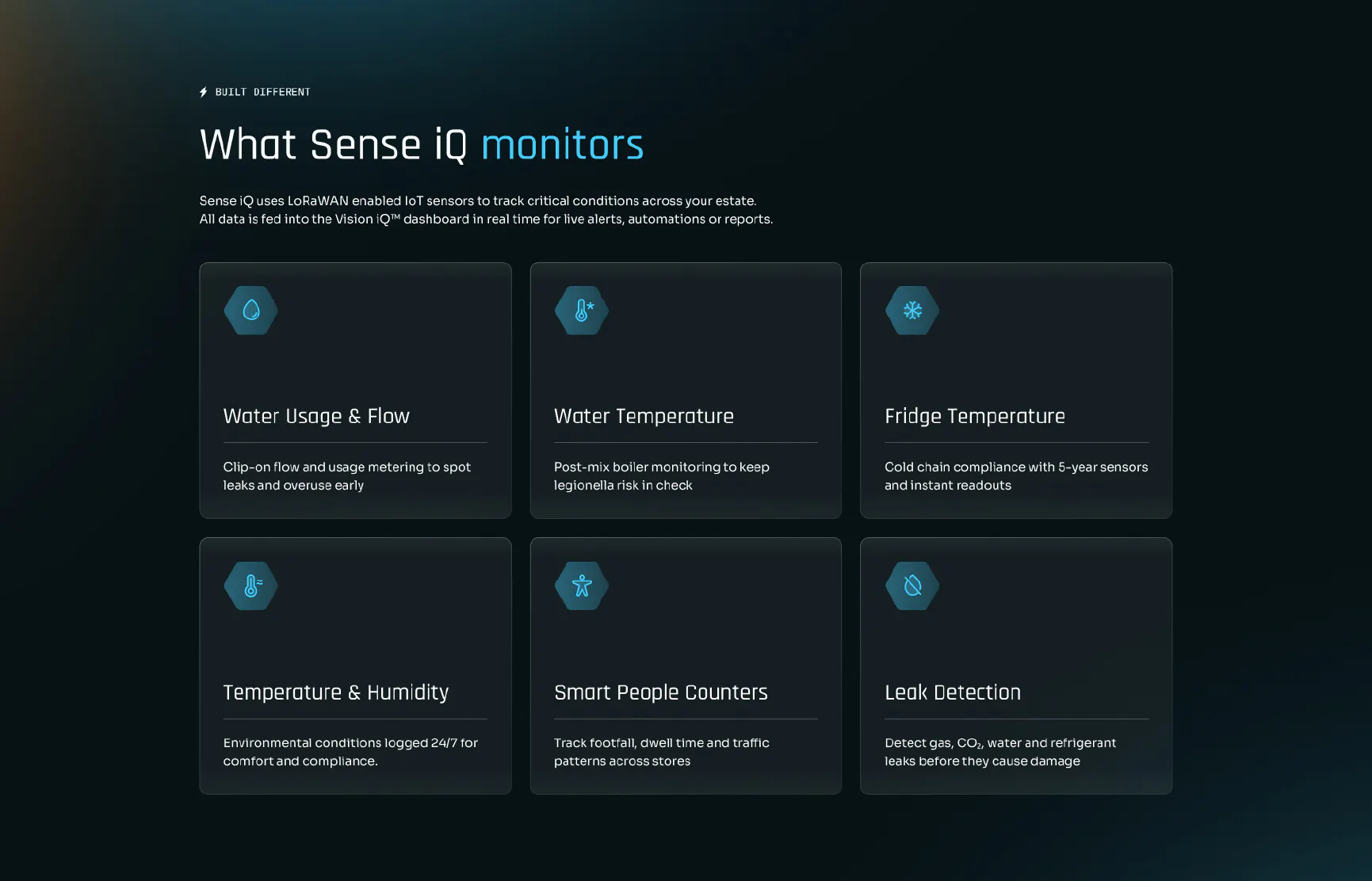Click the divider line under Leak Detection
The height and width of the screenshot is (881, 1372).
coord(1015,719)
